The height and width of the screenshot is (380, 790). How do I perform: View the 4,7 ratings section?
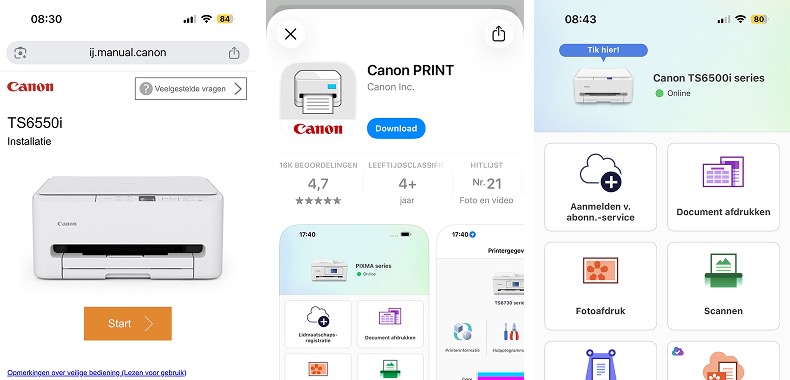point(318,183)
